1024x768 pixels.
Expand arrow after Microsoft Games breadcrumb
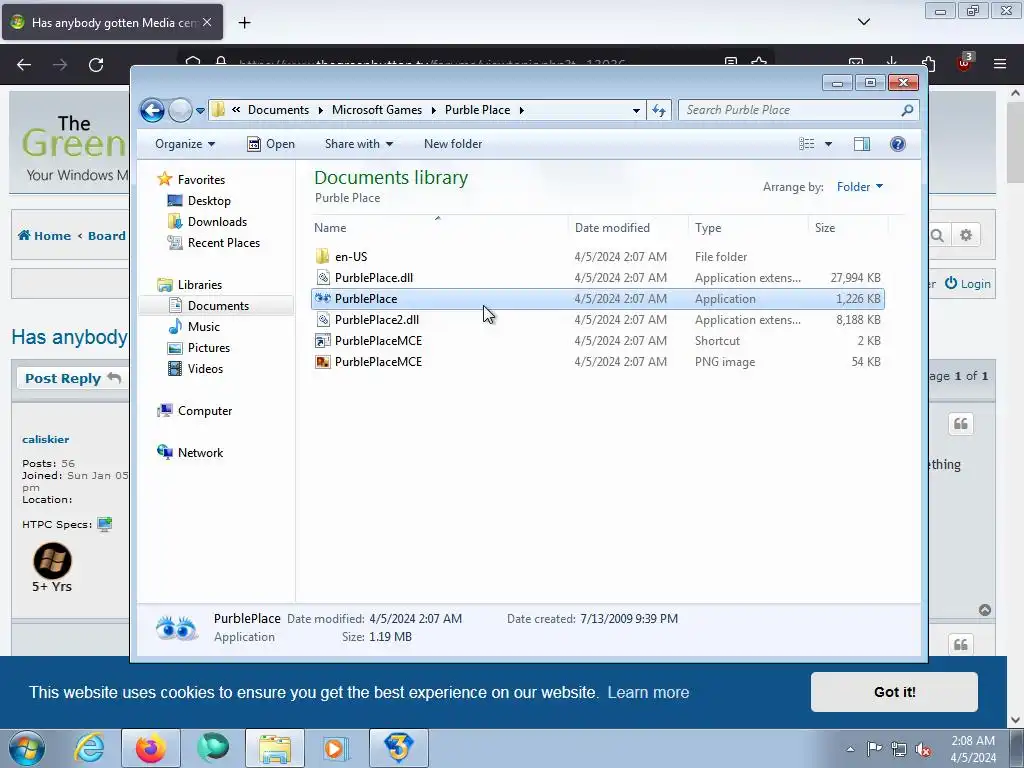(434, 110)
